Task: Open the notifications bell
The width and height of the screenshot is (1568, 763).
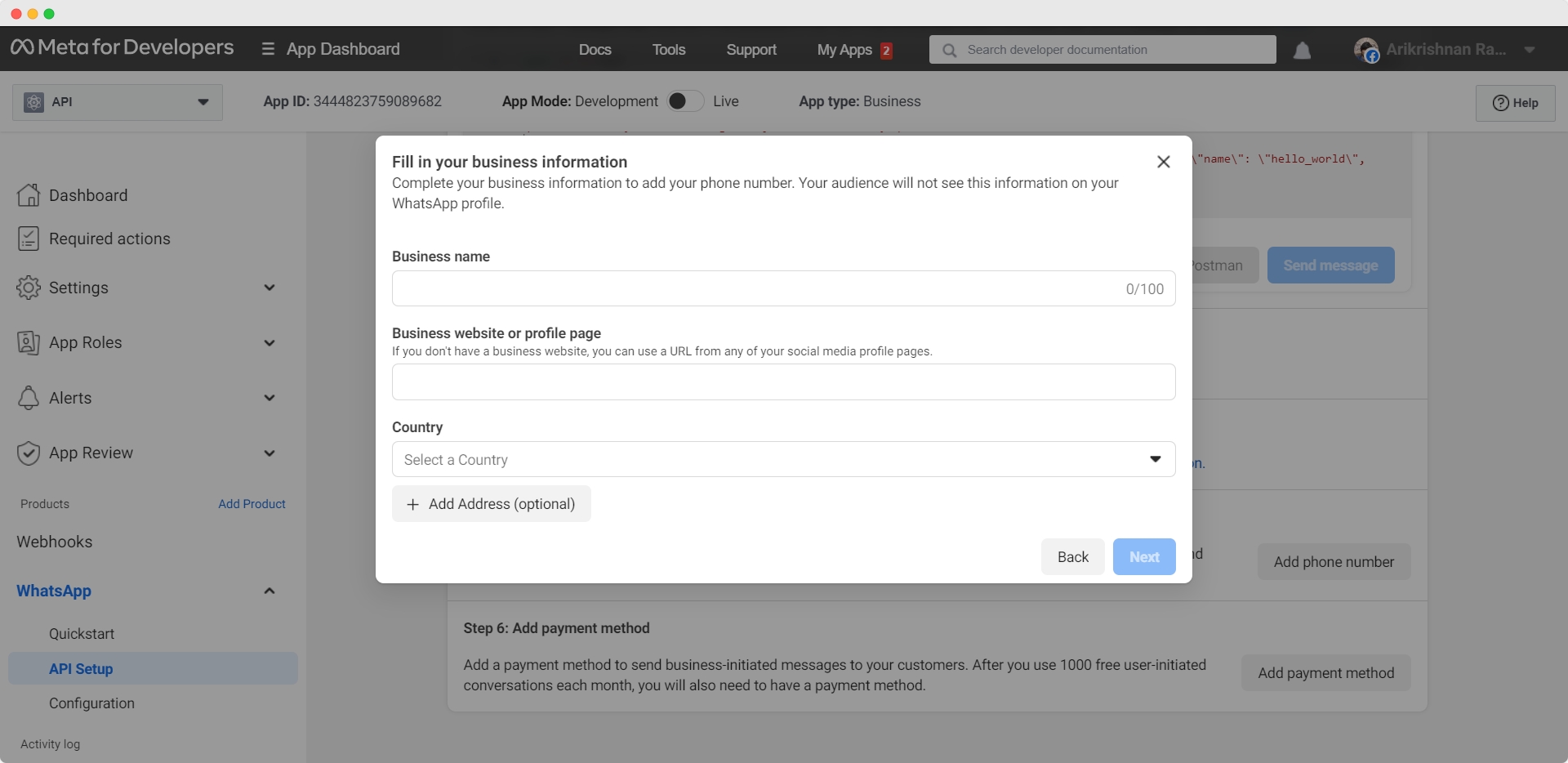Action: click(1303, 50)
